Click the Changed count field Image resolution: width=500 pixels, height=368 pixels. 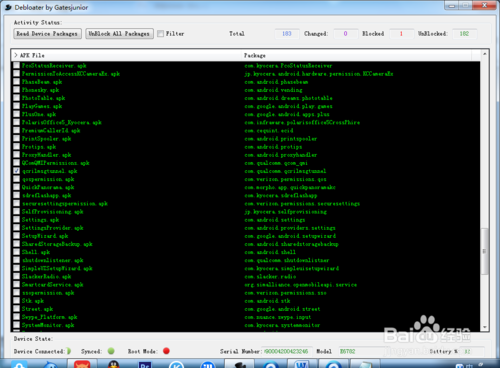346,33
